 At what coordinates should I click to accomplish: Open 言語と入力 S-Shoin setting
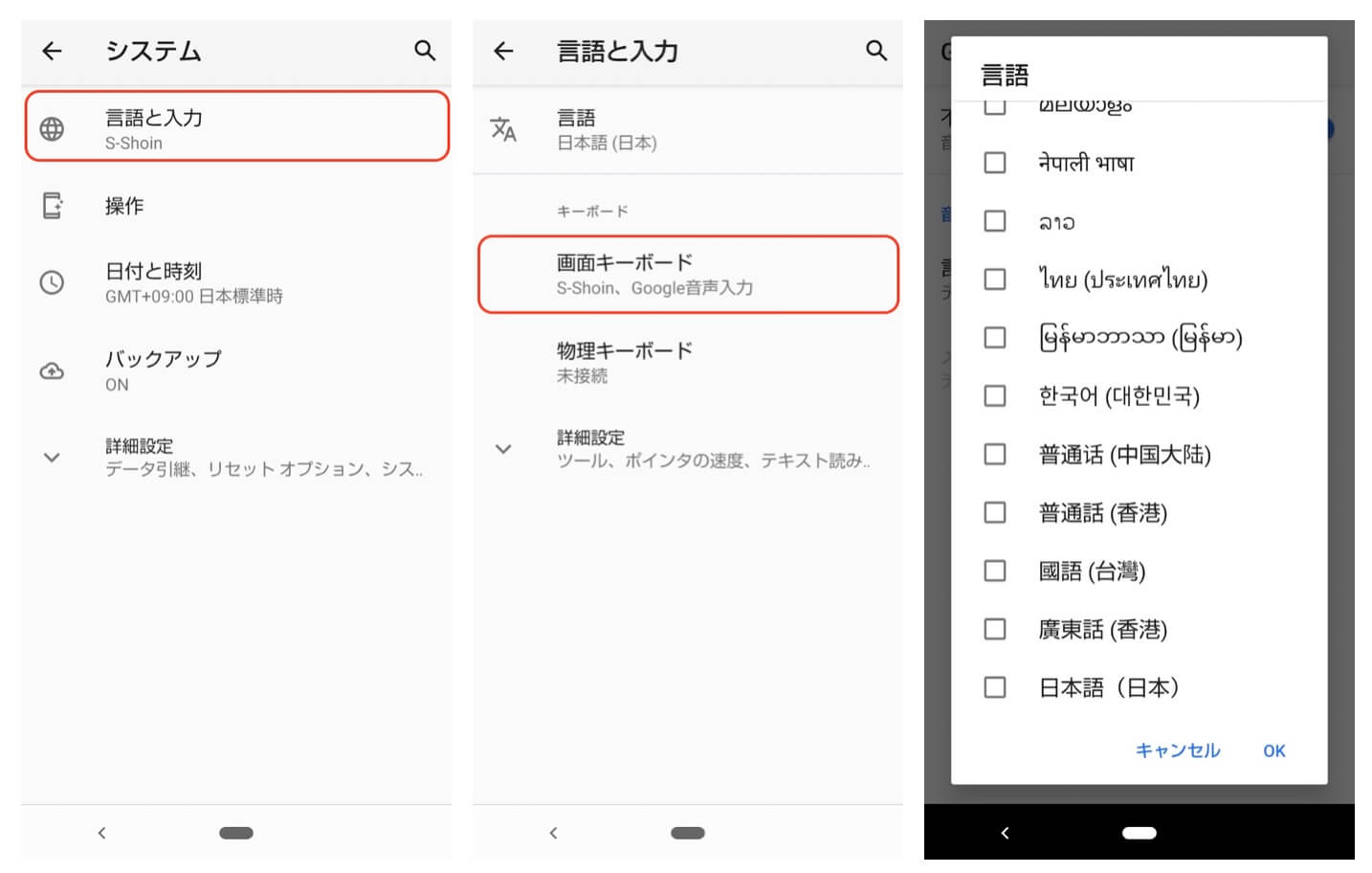[237, 126]
